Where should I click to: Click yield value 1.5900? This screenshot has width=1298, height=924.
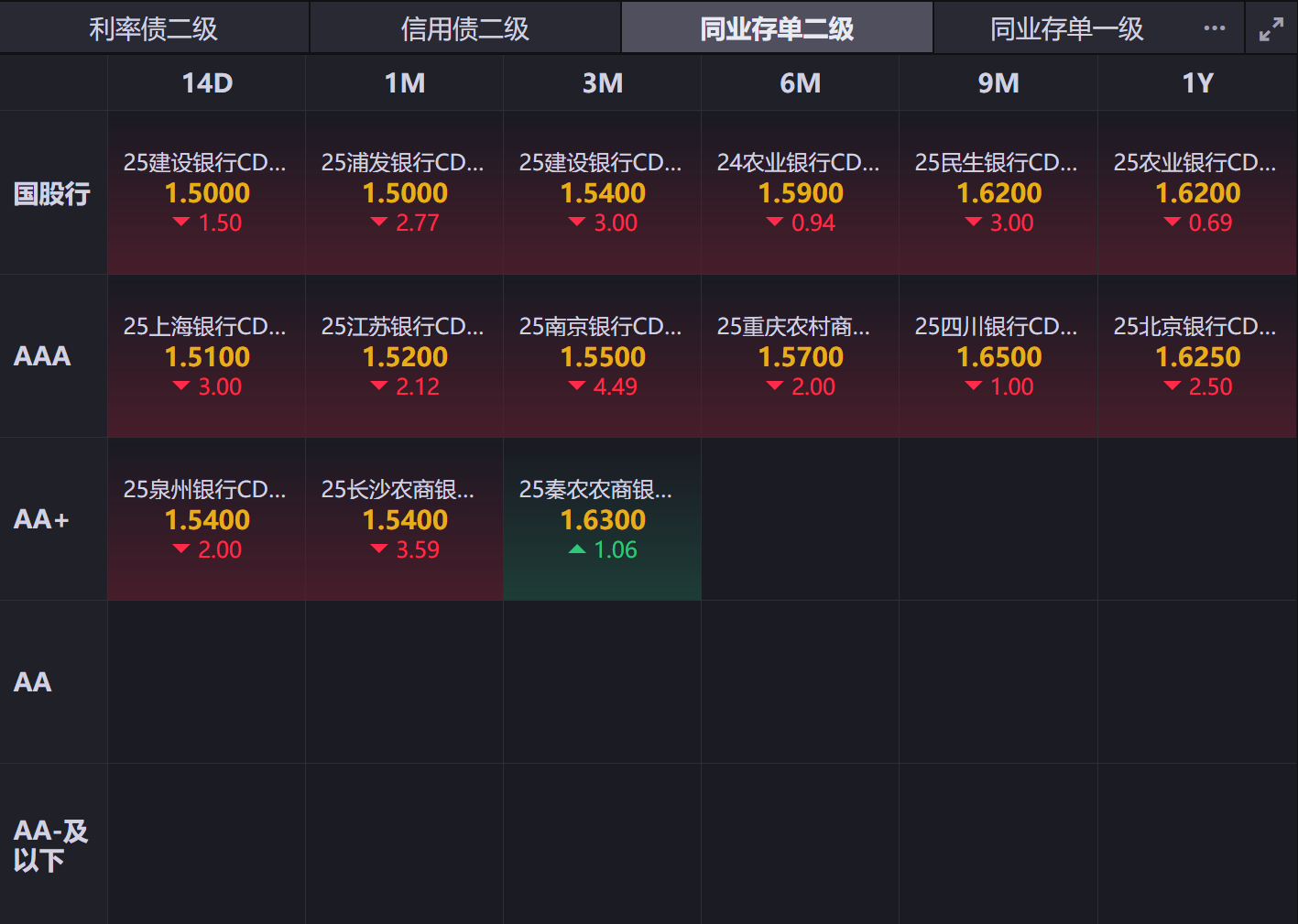coord(801,193)
